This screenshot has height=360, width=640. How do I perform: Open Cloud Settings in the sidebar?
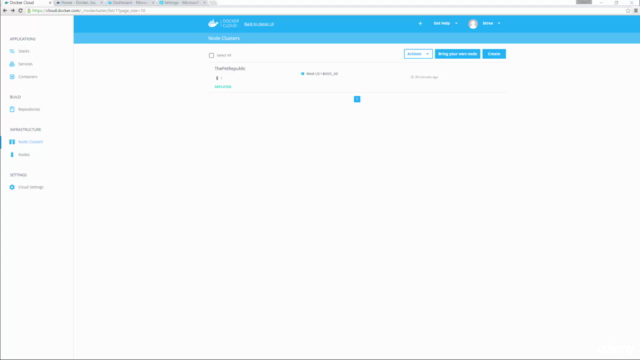tap(31, 187)
